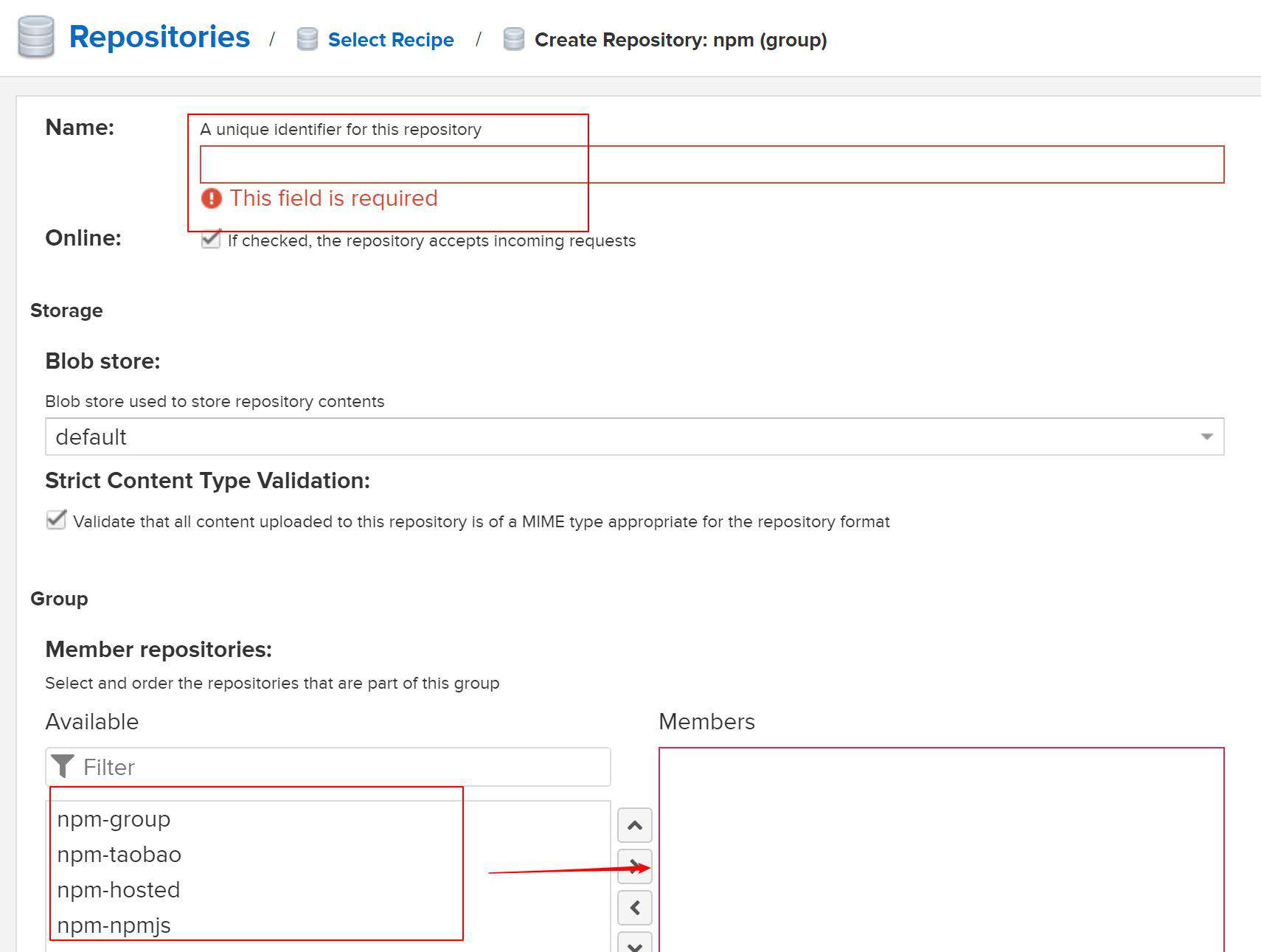Screen dimensions: 1261x952
Task: Click the add to Members arrow button
Action: [635, 866]
